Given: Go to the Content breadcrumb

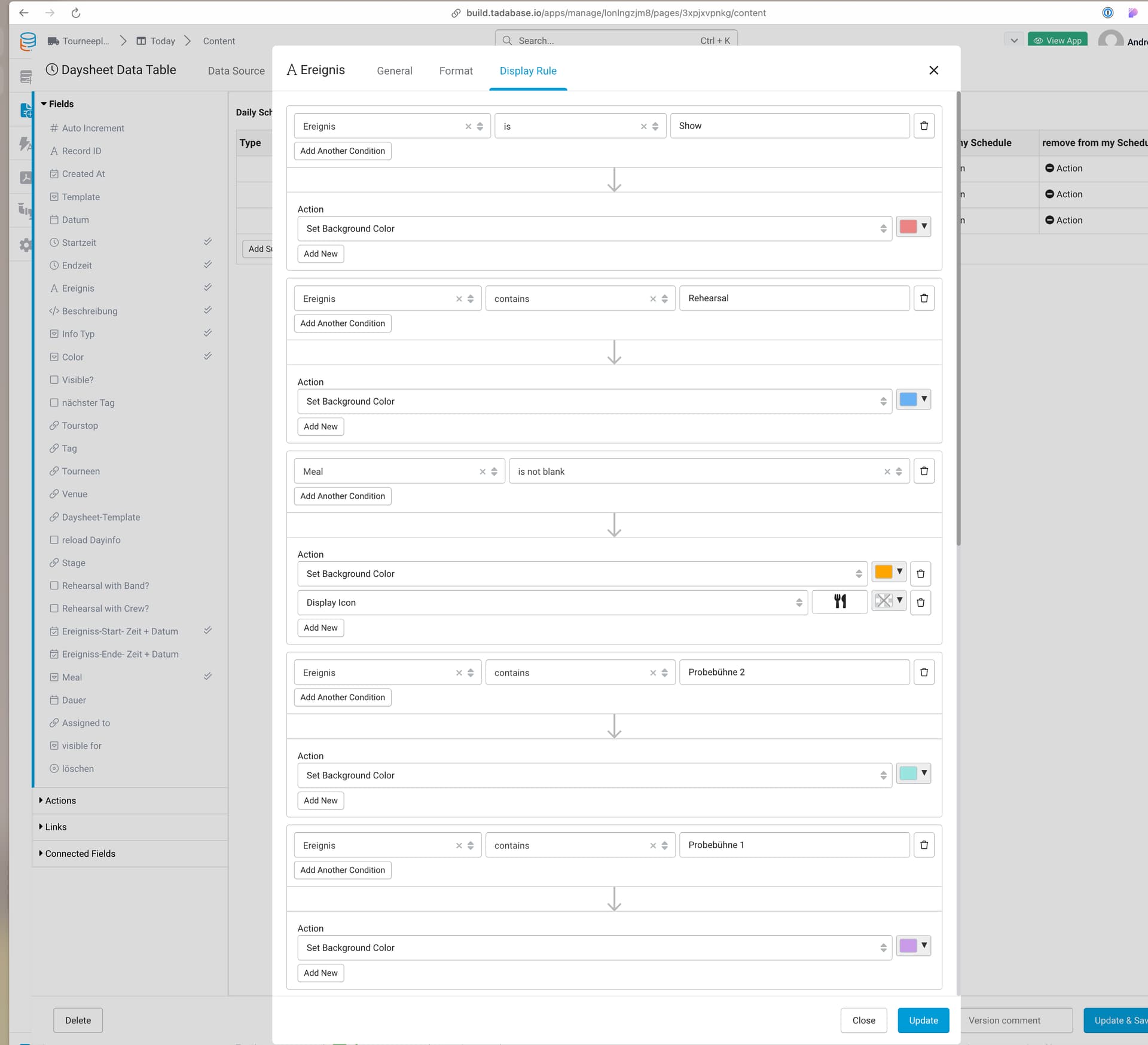Looking at the screenshot, I should coord(219,41).
